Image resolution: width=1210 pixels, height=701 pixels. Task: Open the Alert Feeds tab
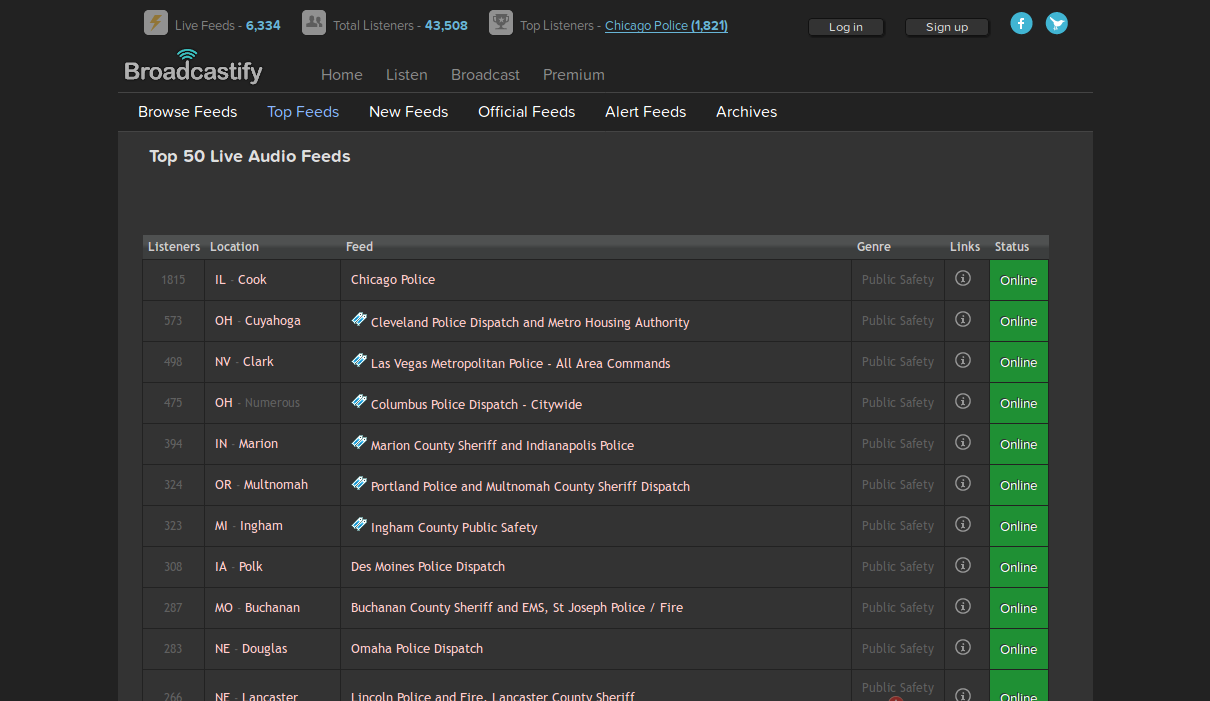[x=646, y=112]
